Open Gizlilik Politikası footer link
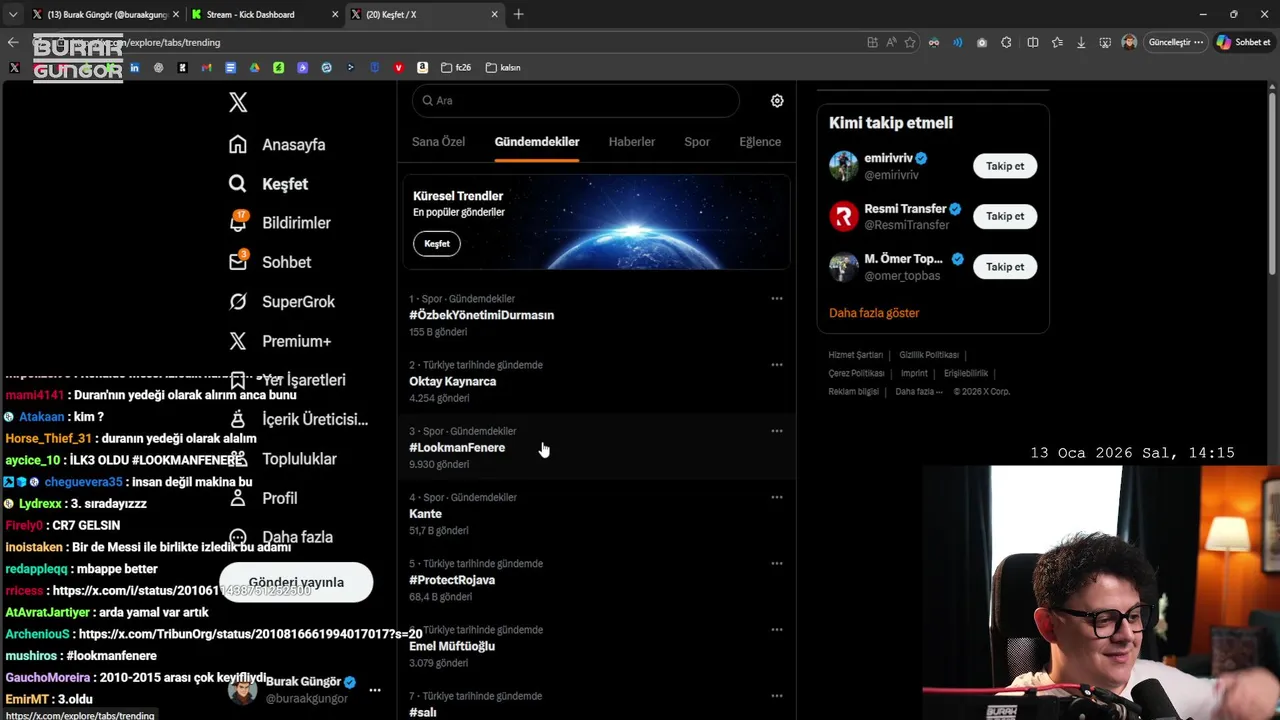Viewport: 1280px width, 720px height. click(x=929, y=355)
